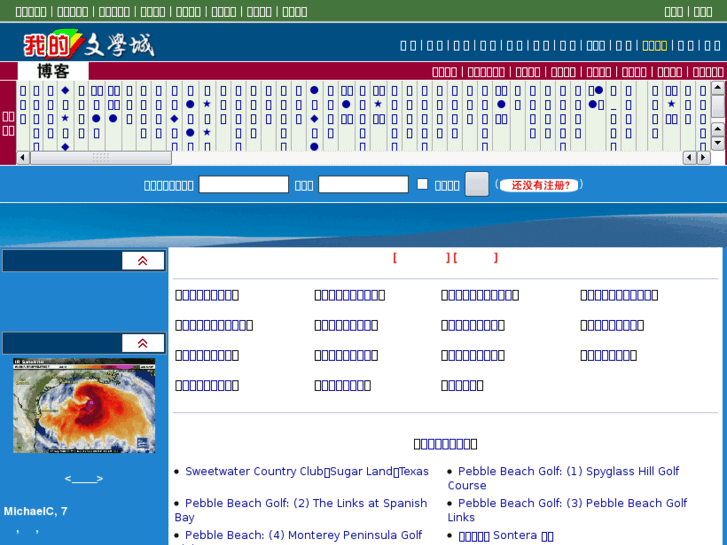
Task: Click the yellow highlighted item in the top navigation
Action: pos(655,45)
